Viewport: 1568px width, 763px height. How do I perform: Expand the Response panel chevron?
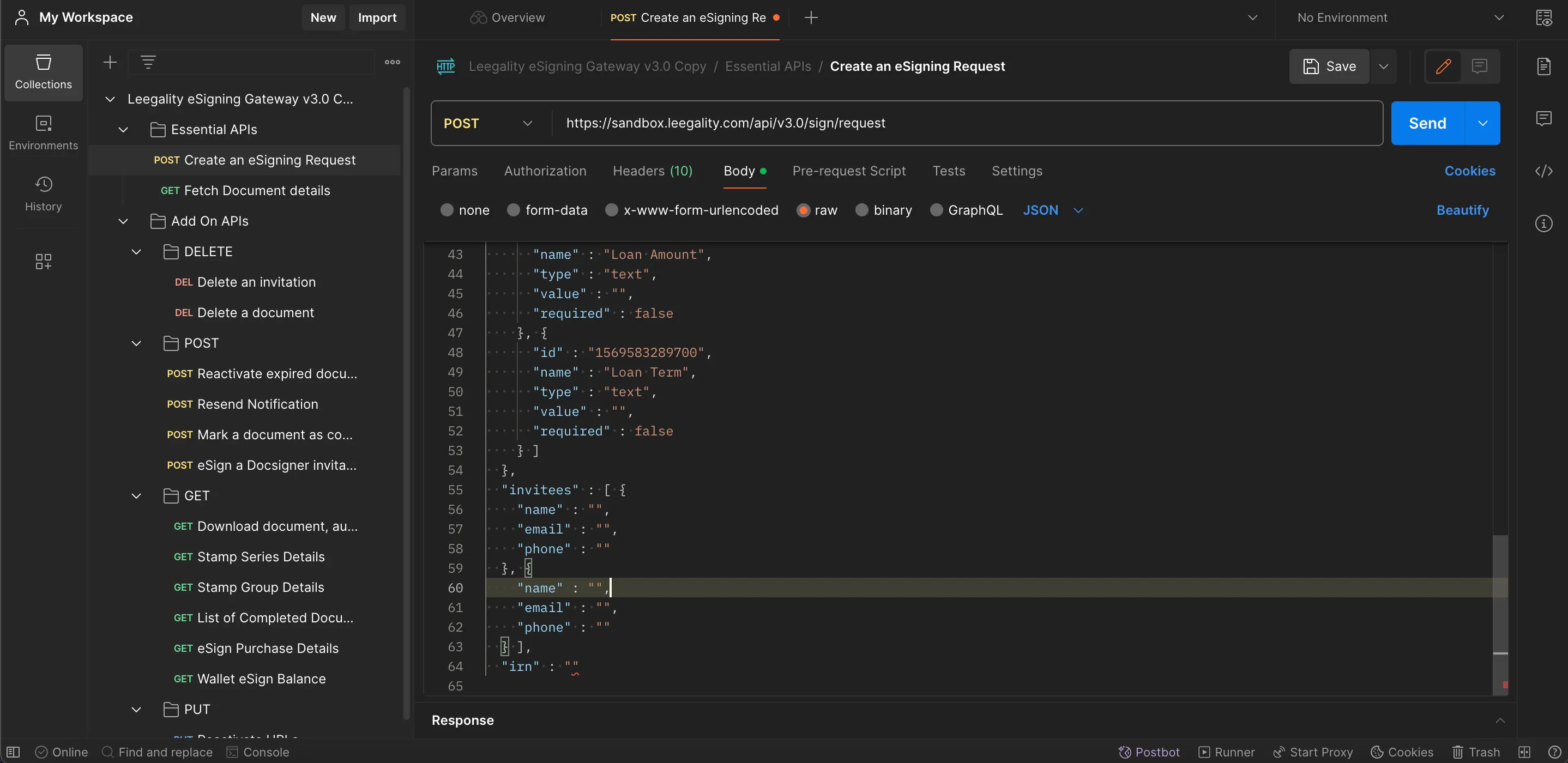point(1500,720)
